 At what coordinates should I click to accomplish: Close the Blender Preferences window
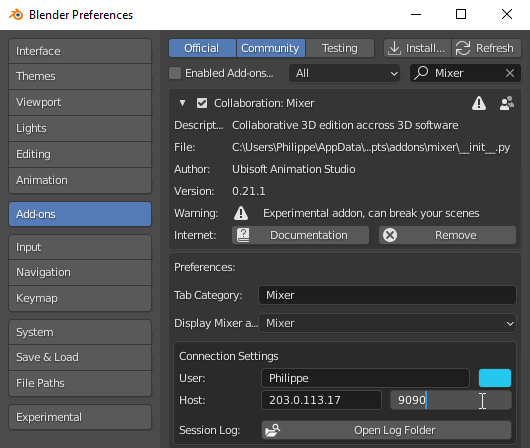click(x=507, y=15)
